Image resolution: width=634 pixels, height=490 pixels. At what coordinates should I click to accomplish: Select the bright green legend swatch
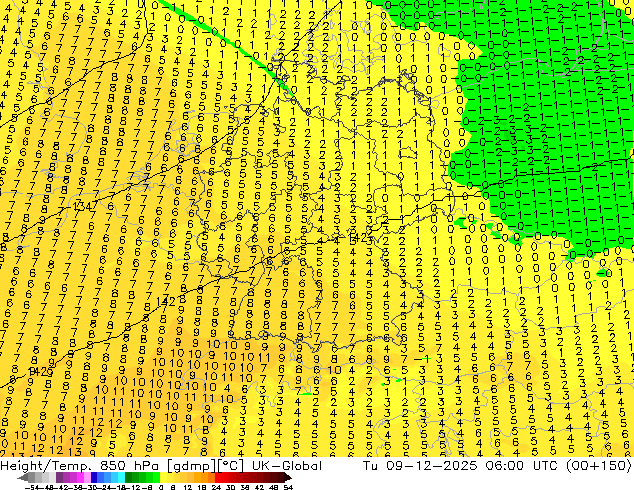pyautogui.click(x=156, y=477)
